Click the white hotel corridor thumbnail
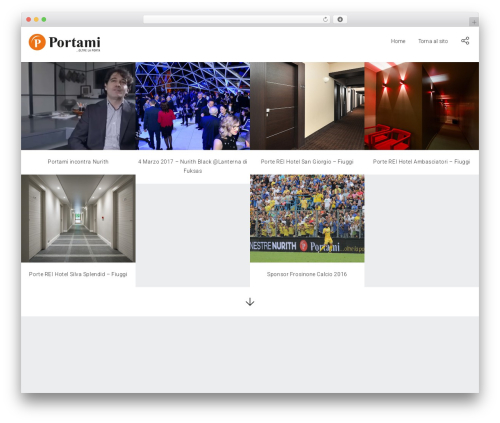 click(x=78, y=218)
